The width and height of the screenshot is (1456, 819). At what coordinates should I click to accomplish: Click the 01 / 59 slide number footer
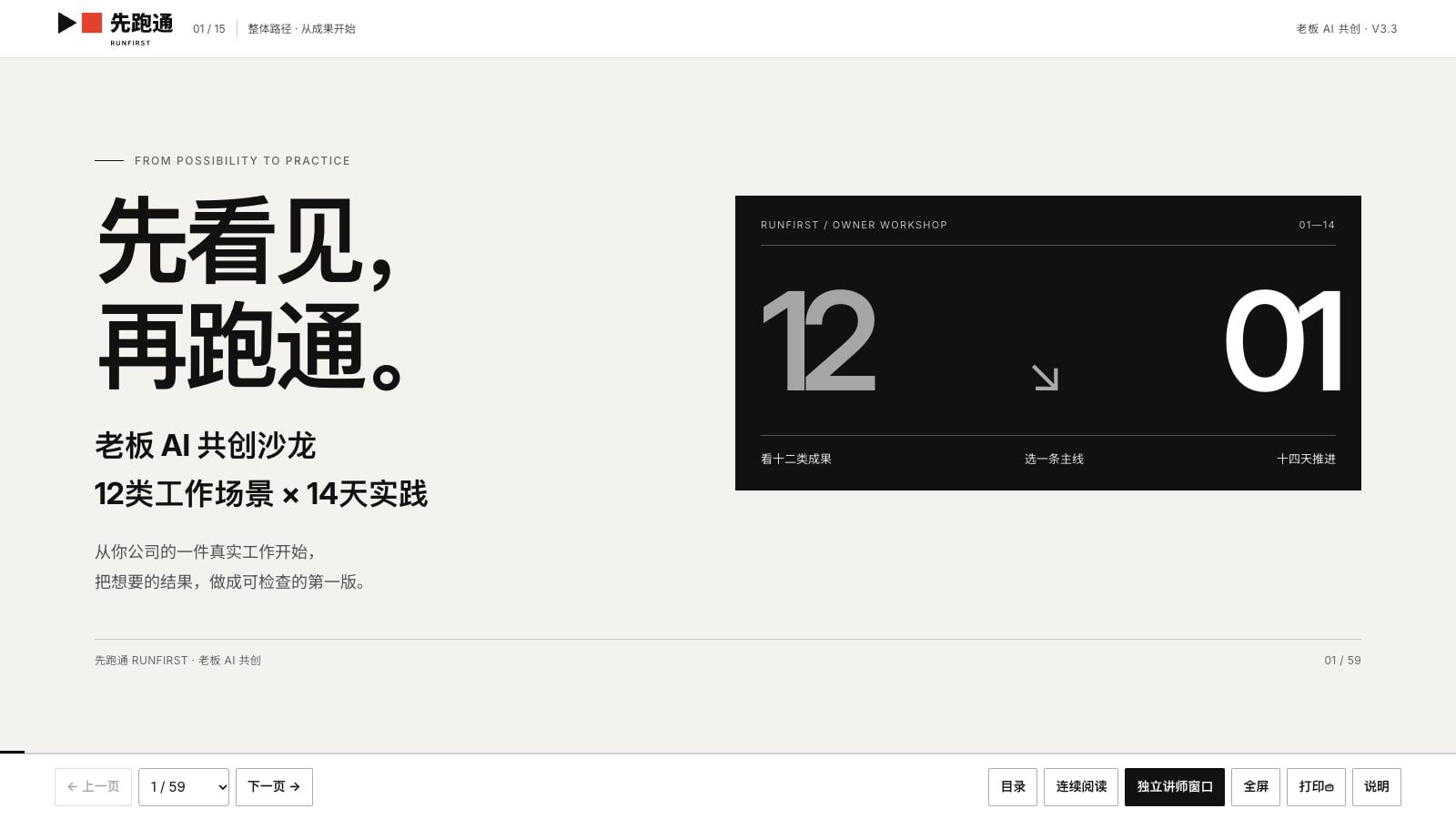(x=1342, y=661)
